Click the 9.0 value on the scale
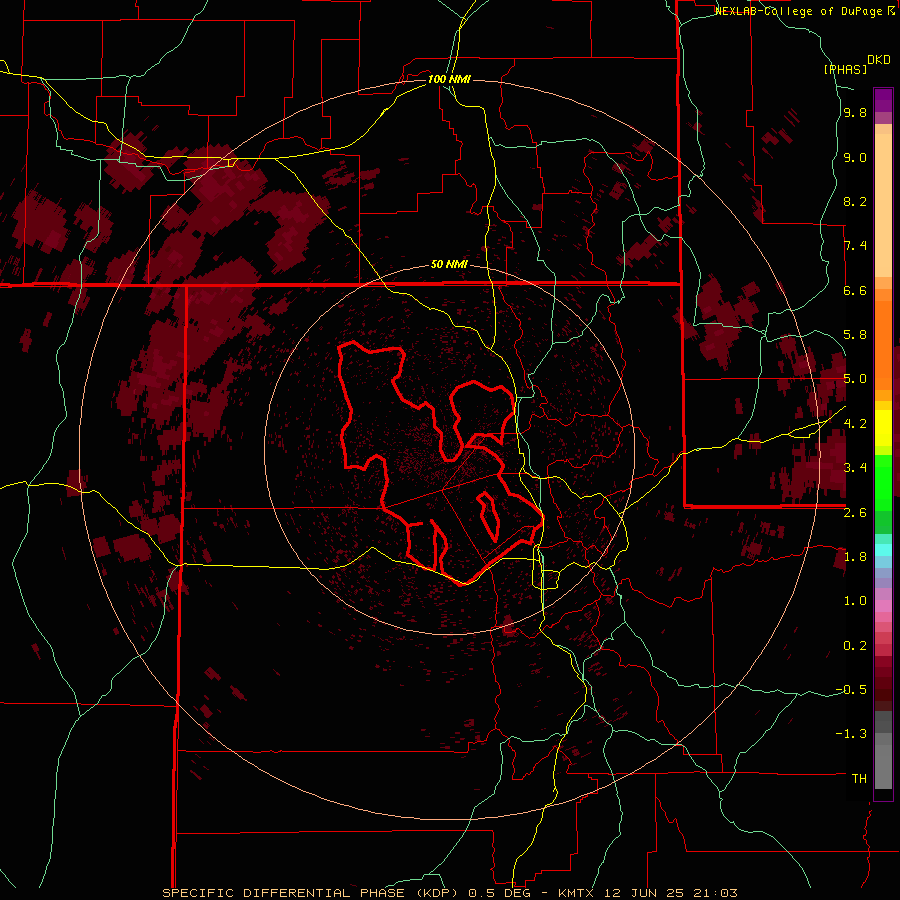900x900 pixels. coord(855,158)
